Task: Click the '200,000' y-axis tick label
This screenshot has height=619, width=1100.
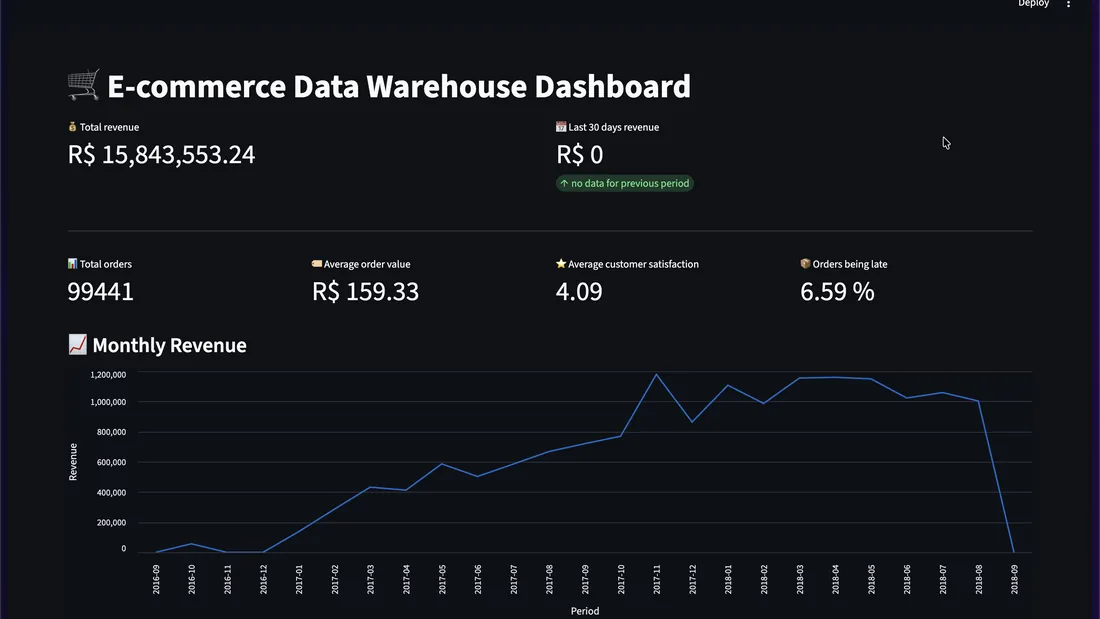Action: pos(112,522)
